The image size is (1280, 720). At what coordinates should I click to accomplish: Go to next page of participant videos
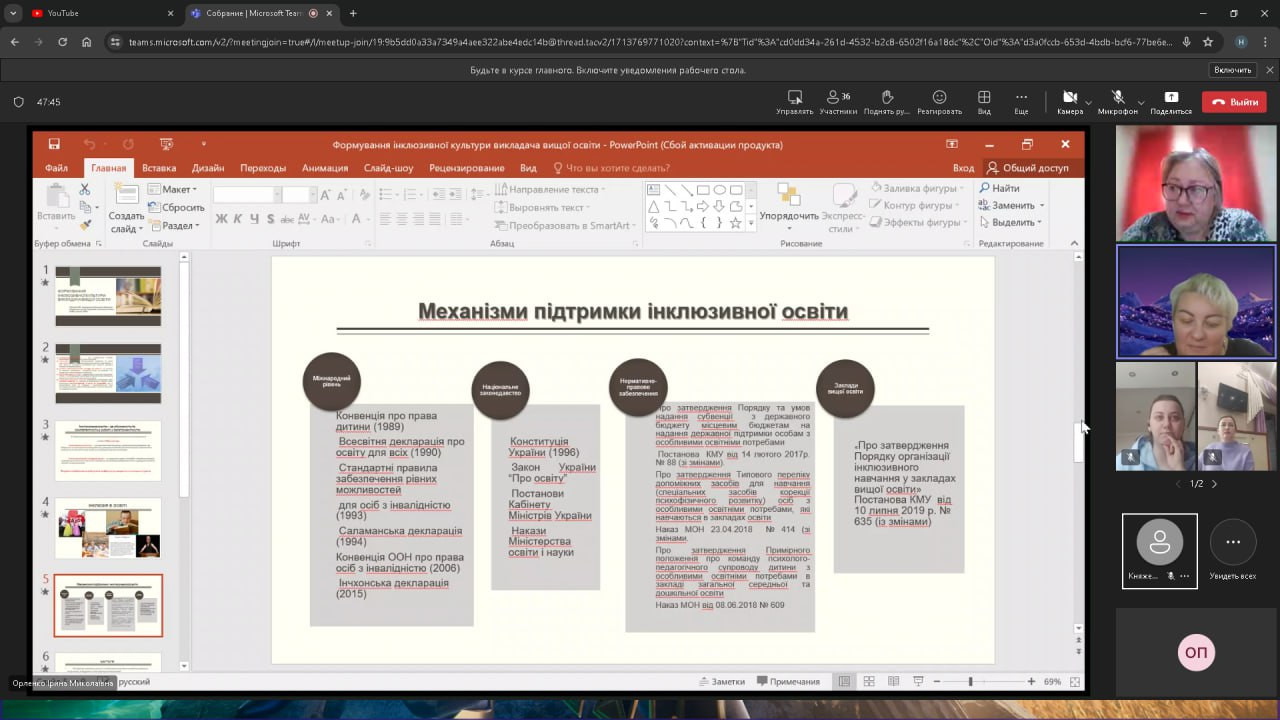pyautogui.click(x=1214, y=484)
